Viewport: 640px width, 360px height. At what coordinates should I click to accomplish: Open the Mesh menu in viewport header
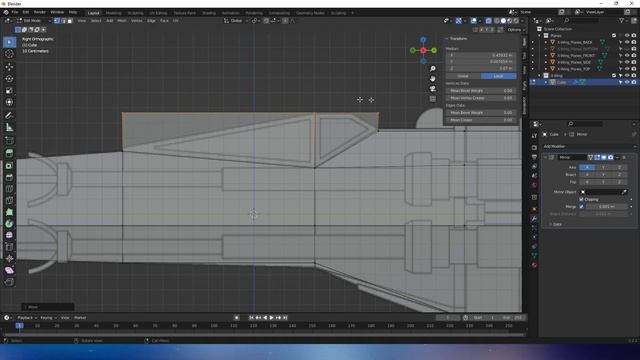click(122, 20)
